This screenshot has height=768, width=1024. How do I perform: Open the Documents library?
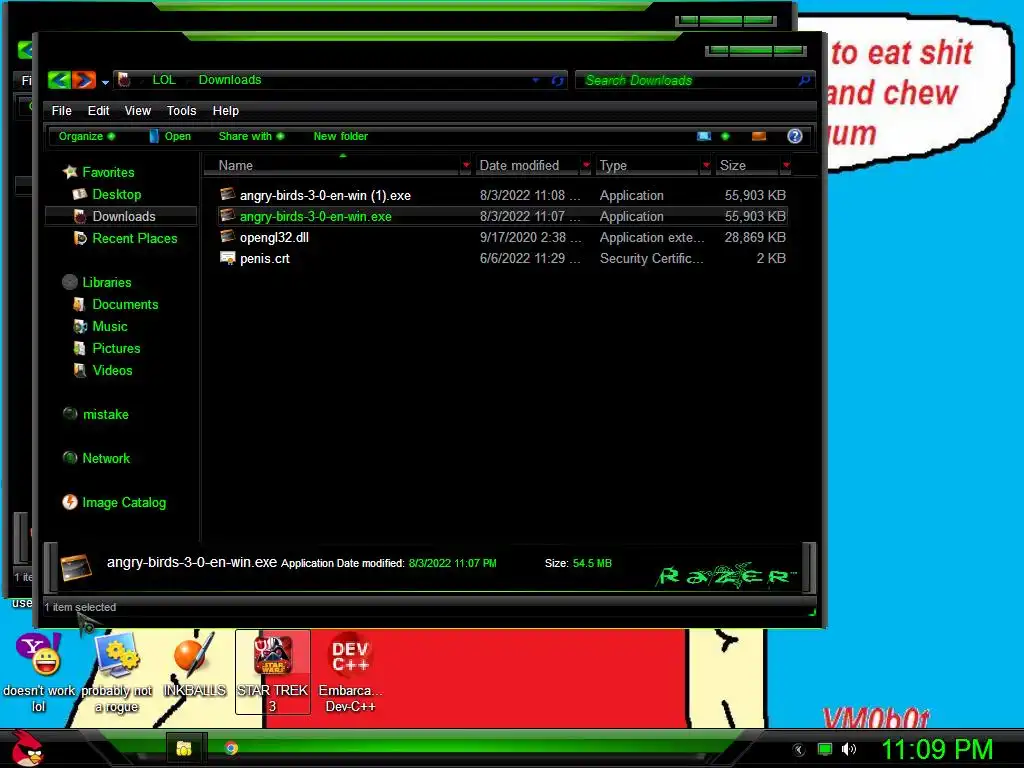(x=125, y=304)
